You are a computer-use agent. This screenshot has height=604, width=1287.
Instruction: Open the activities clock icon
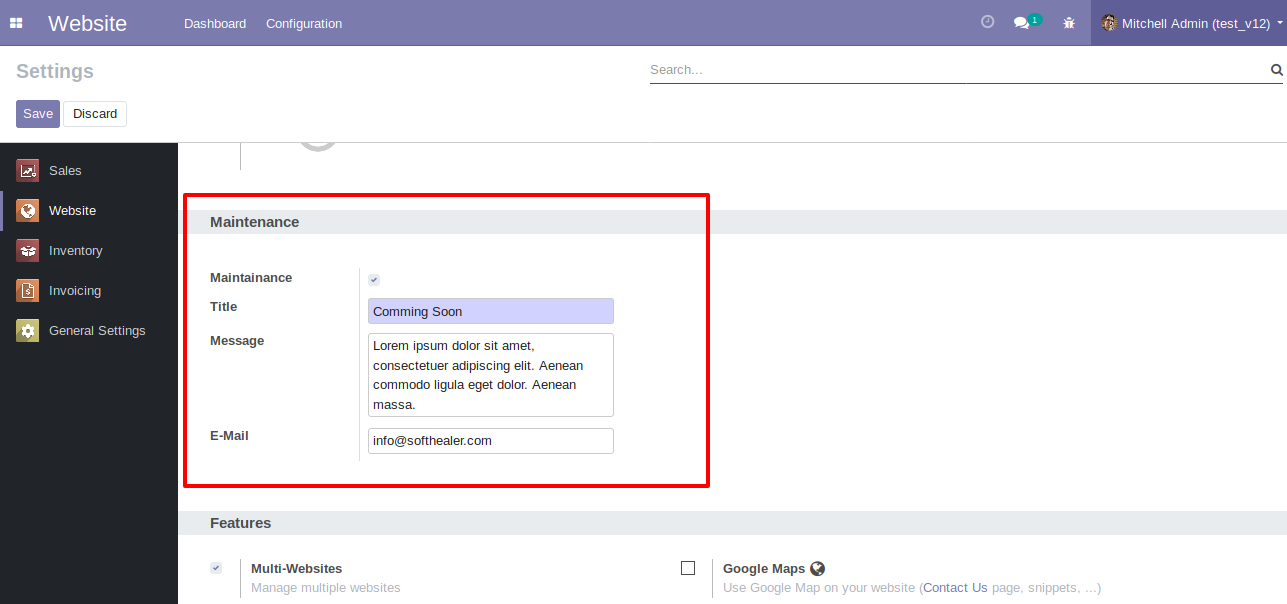coord(988,22)
